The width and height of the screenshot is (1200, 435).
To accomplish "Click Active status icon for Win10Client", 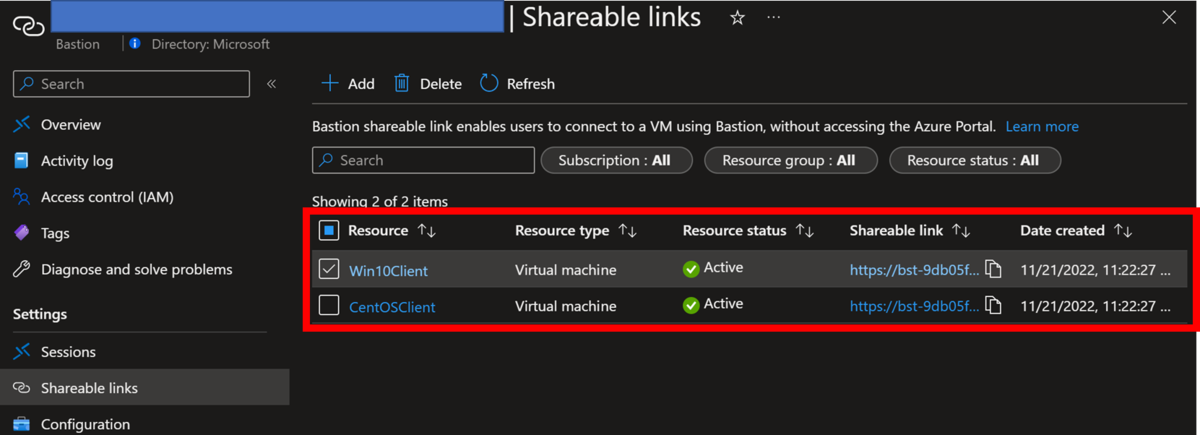I will pos(691,269).
